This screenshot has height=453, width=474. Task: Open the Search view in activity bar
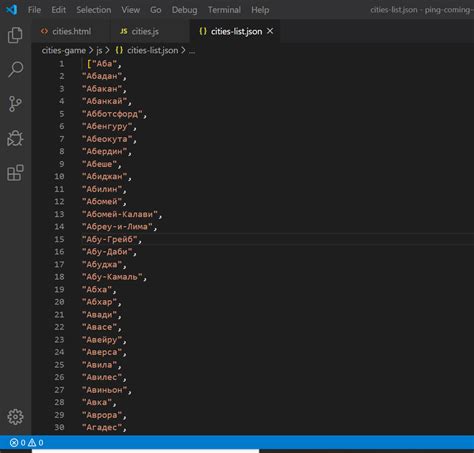pyautogui.click(x=15, y=69)
